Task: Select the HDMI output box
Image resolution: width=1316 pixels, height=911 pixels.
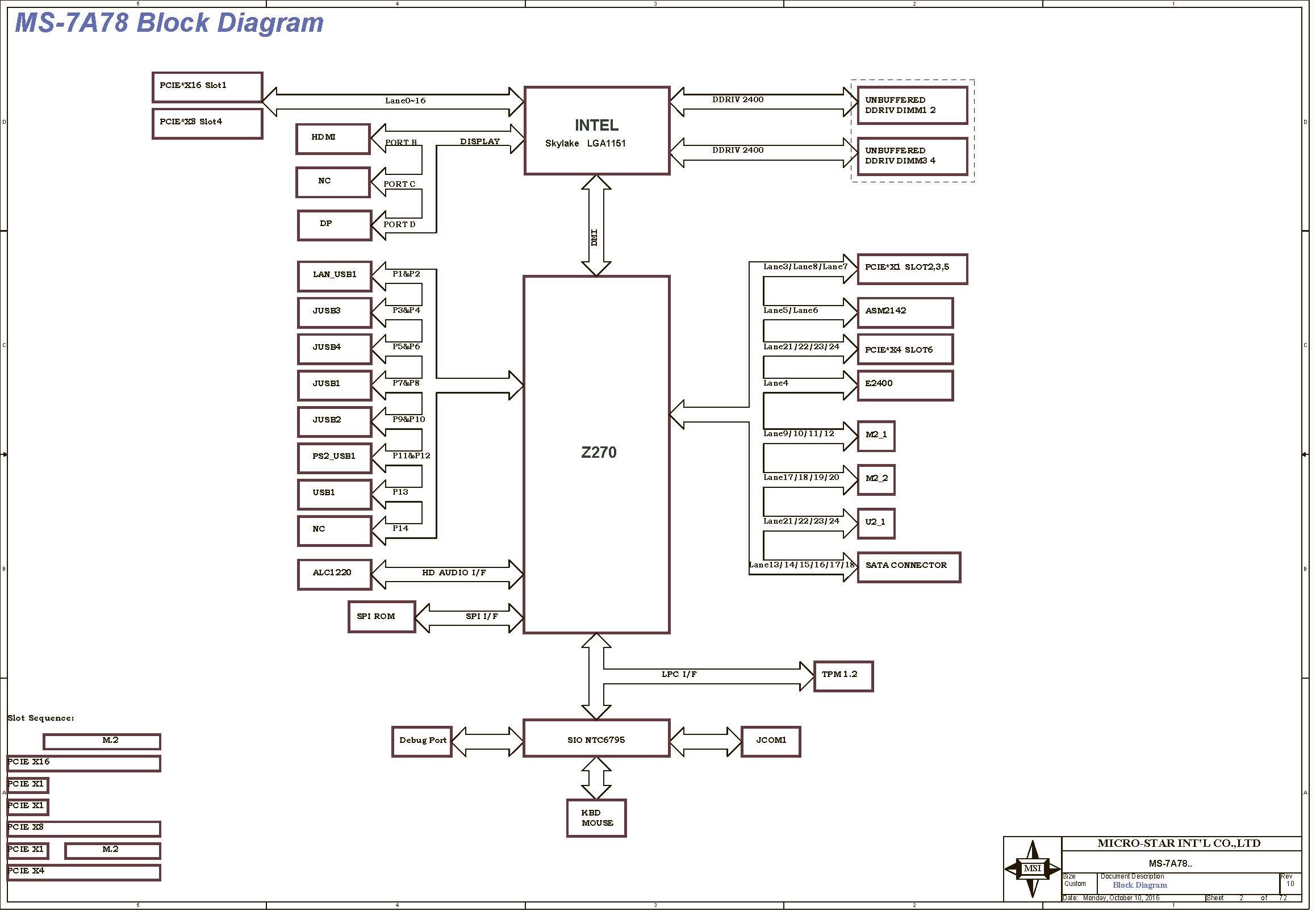Action: click(333, 139)
